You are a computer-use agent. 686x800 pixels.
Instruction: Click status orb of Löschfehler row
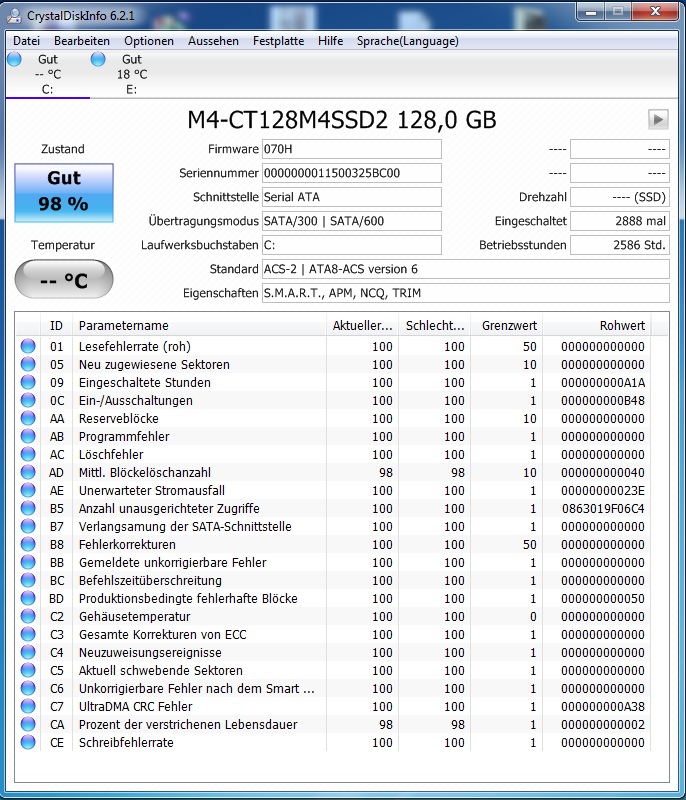click(x=28, y=454)
